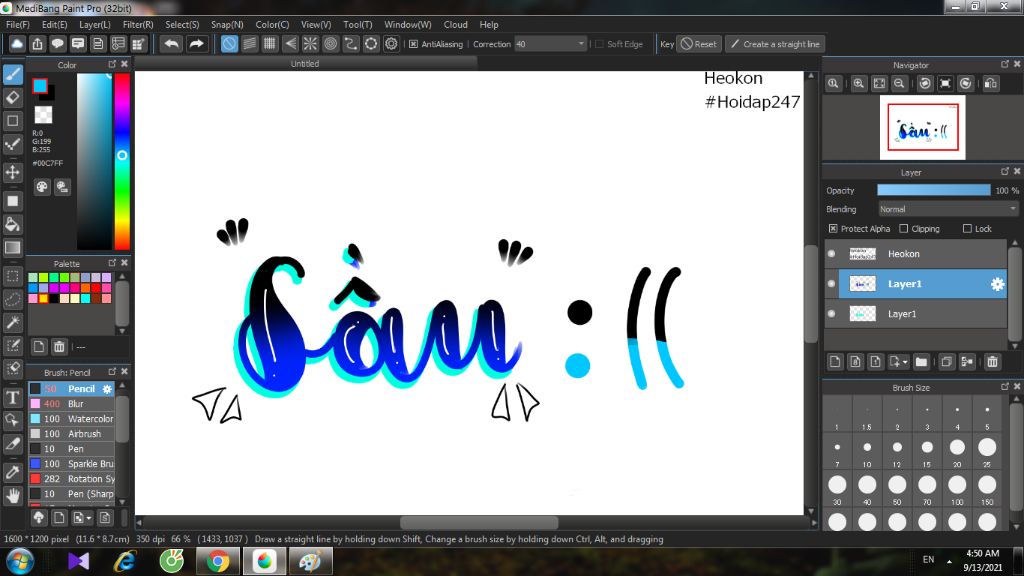Image resolution: width=1024 pixels, height=576 pixels.
Task: Create a layer folder
Action: (921, 362)
